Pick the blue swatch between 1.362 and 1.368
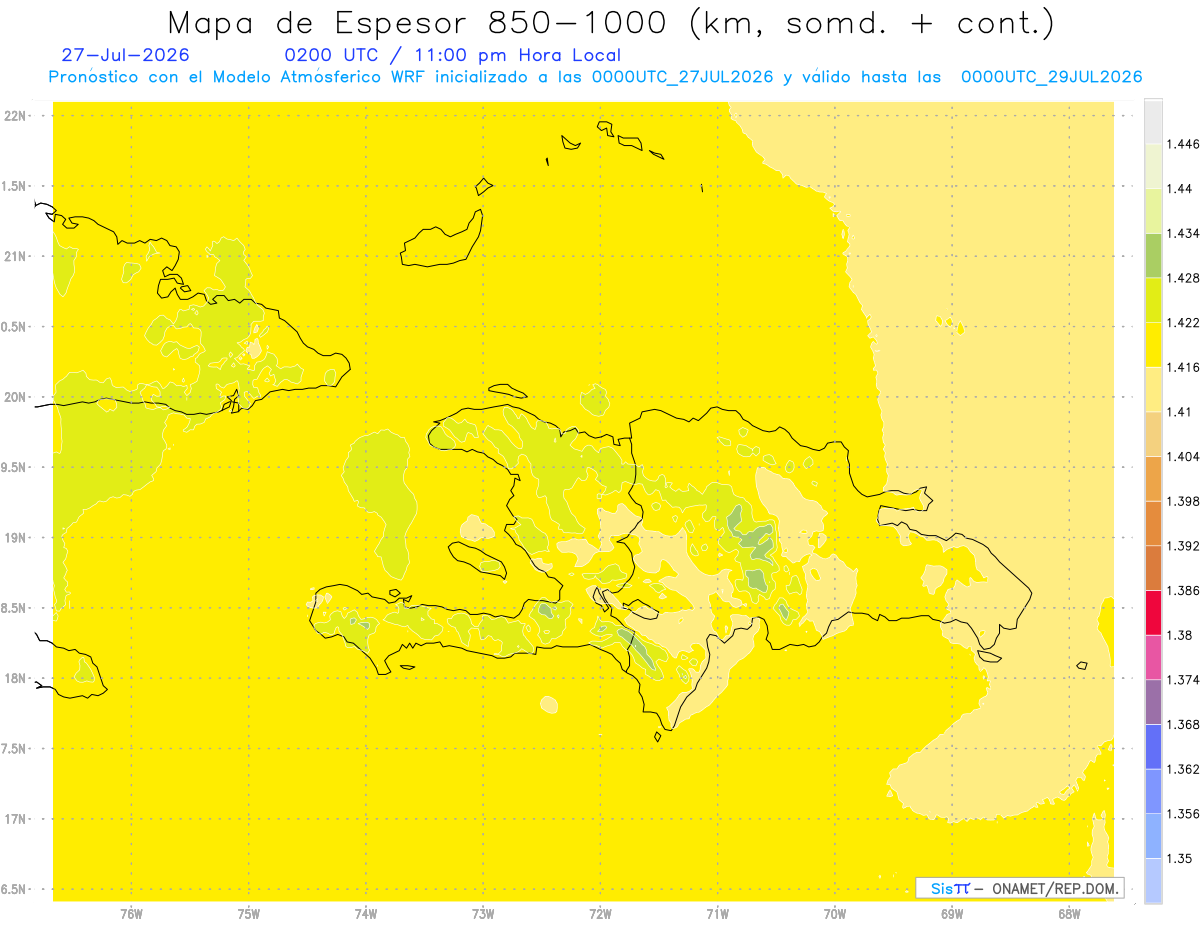Viewport: 1200px width, 927px height. (1153, 746)
